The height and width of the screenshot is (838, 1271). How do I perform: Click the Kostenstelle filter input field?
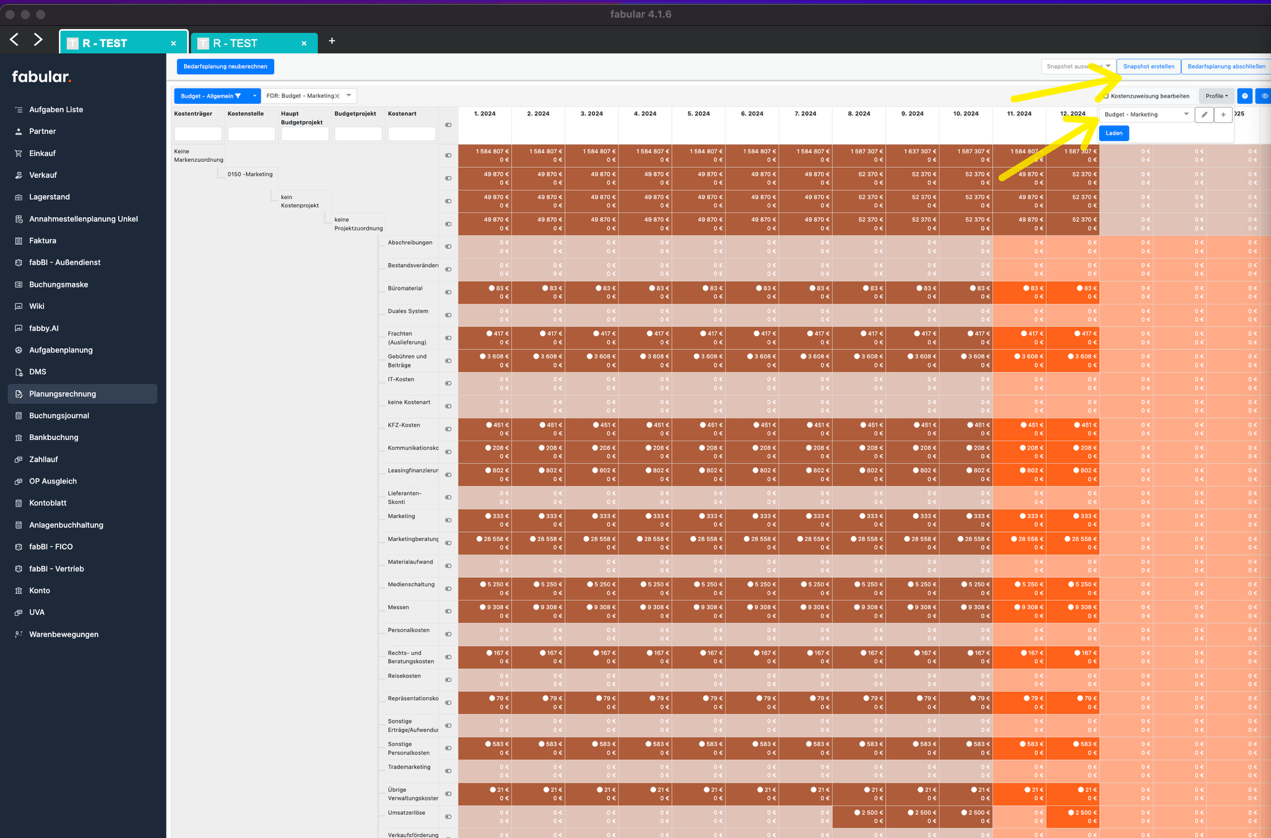[x=251, y=134]
